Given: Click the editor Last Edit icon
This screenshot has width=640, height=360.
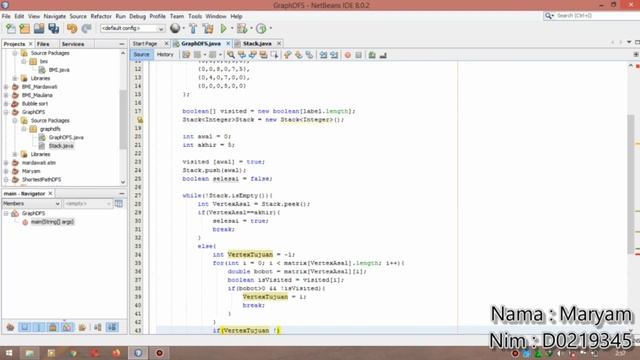Looking at the screenshot, I should 186,55.
